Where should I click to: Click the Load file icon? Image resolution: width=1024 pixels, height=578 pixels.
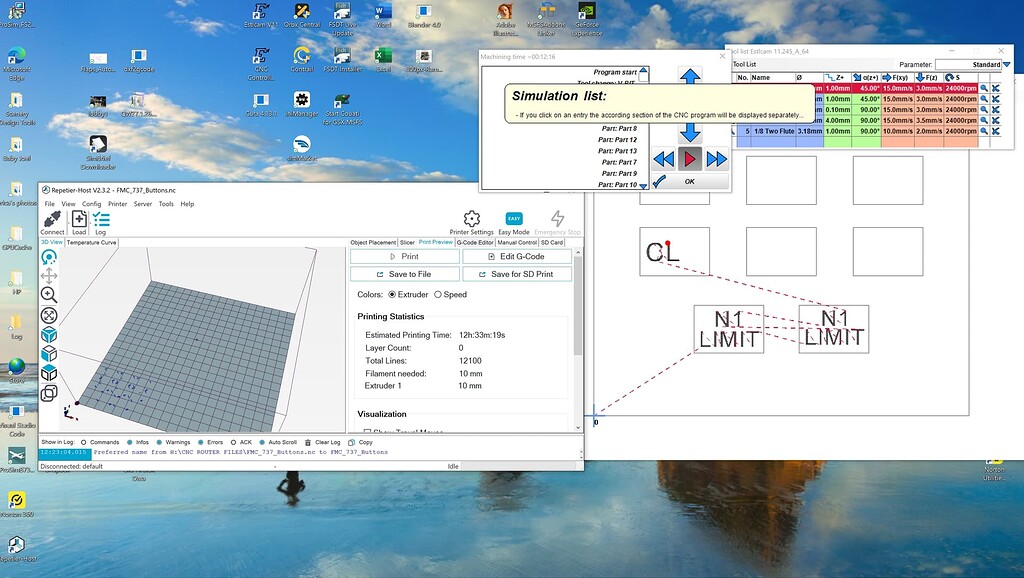pyautogui.click(x=79, y=219)
